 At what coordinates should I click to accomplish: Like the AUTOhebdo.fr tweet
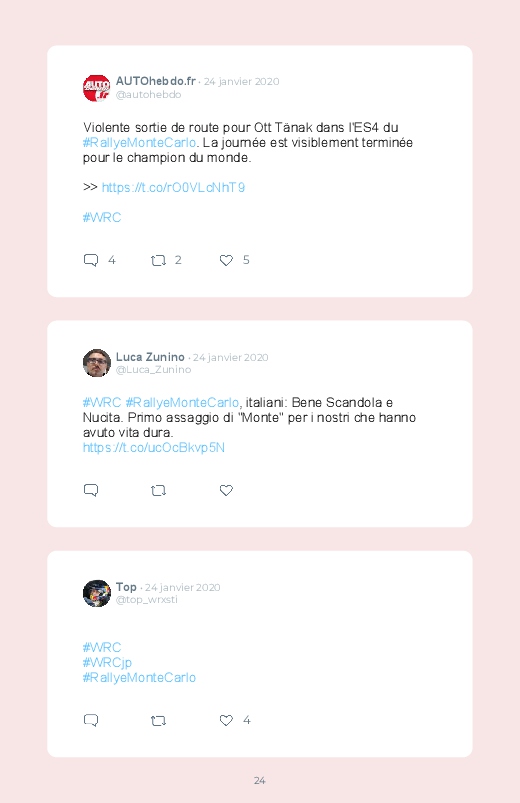(226, 260)
